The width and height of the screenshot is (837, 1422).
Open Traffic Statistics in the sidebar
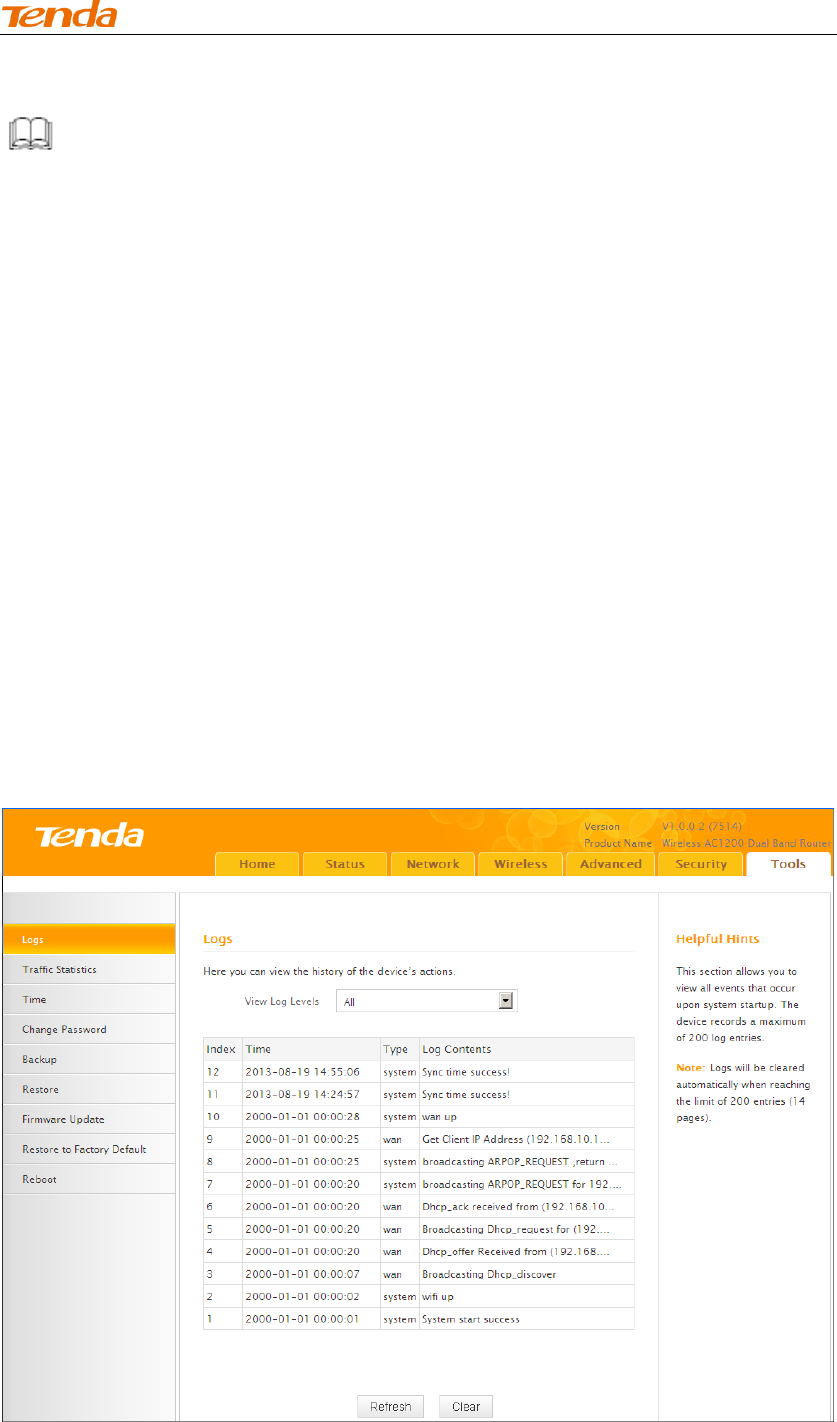(88, 970)
